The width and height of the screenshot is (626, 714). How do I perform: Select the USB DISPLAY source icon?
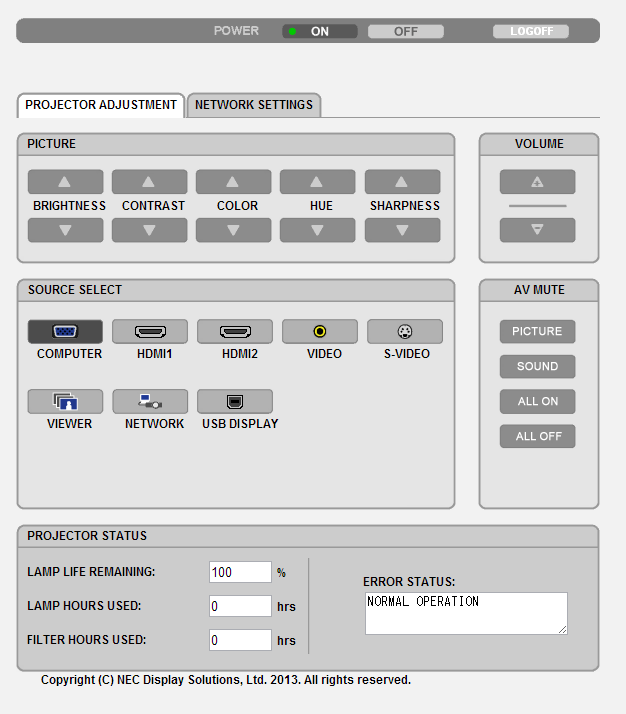coord(235,401)
